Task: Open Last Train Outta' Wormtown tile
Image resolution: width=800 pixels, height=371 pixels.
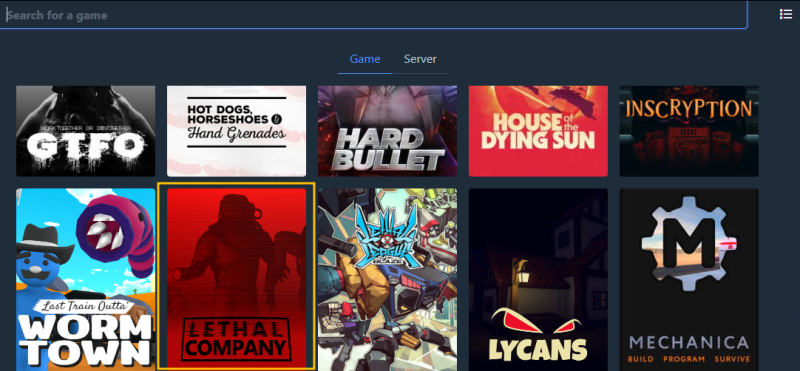Action: click(86, 280)
